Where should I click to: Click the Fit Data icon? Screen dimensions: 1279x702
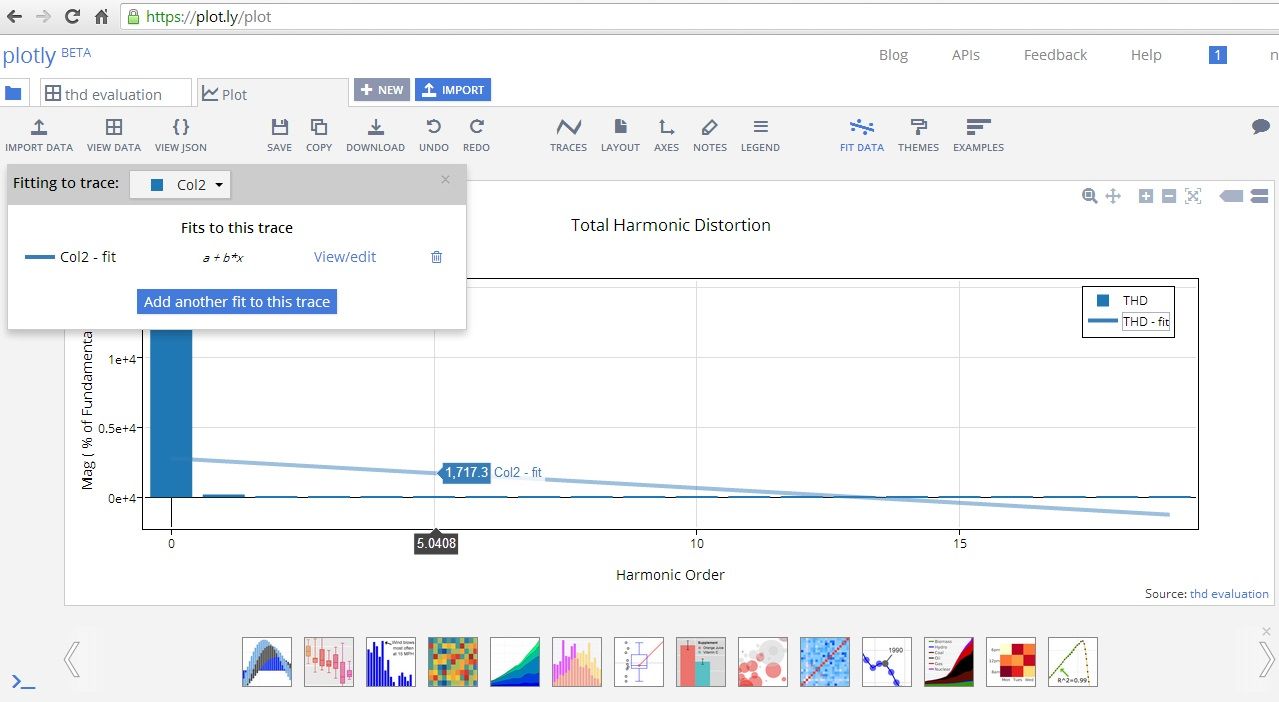pyautogui.click(x=861, y=133)
